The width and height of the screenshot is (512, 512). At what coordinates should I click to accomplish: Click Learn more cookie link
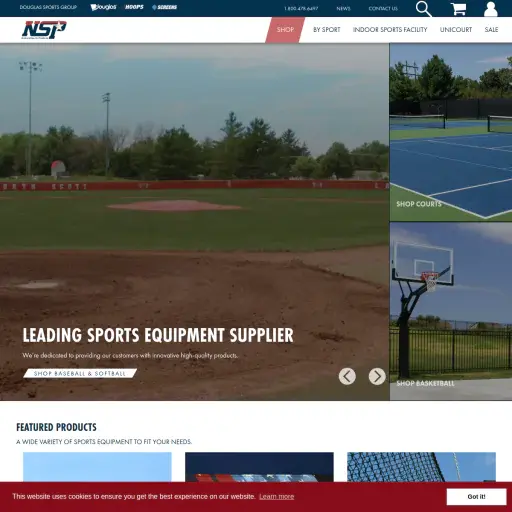[x=277, y=497]
